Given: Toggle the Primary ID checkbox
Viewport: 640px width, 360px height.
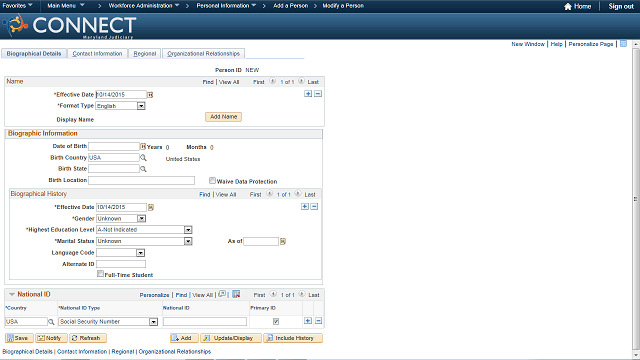Looking at the screenshot, I should tap(276, 322).
